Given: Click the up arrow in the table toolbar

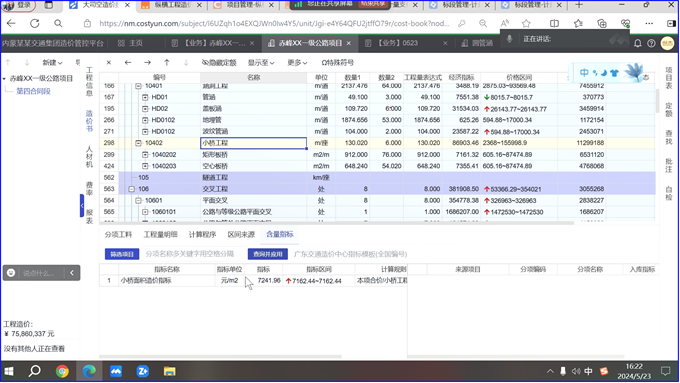Looking at the screenshot, I should click(167, 62).
